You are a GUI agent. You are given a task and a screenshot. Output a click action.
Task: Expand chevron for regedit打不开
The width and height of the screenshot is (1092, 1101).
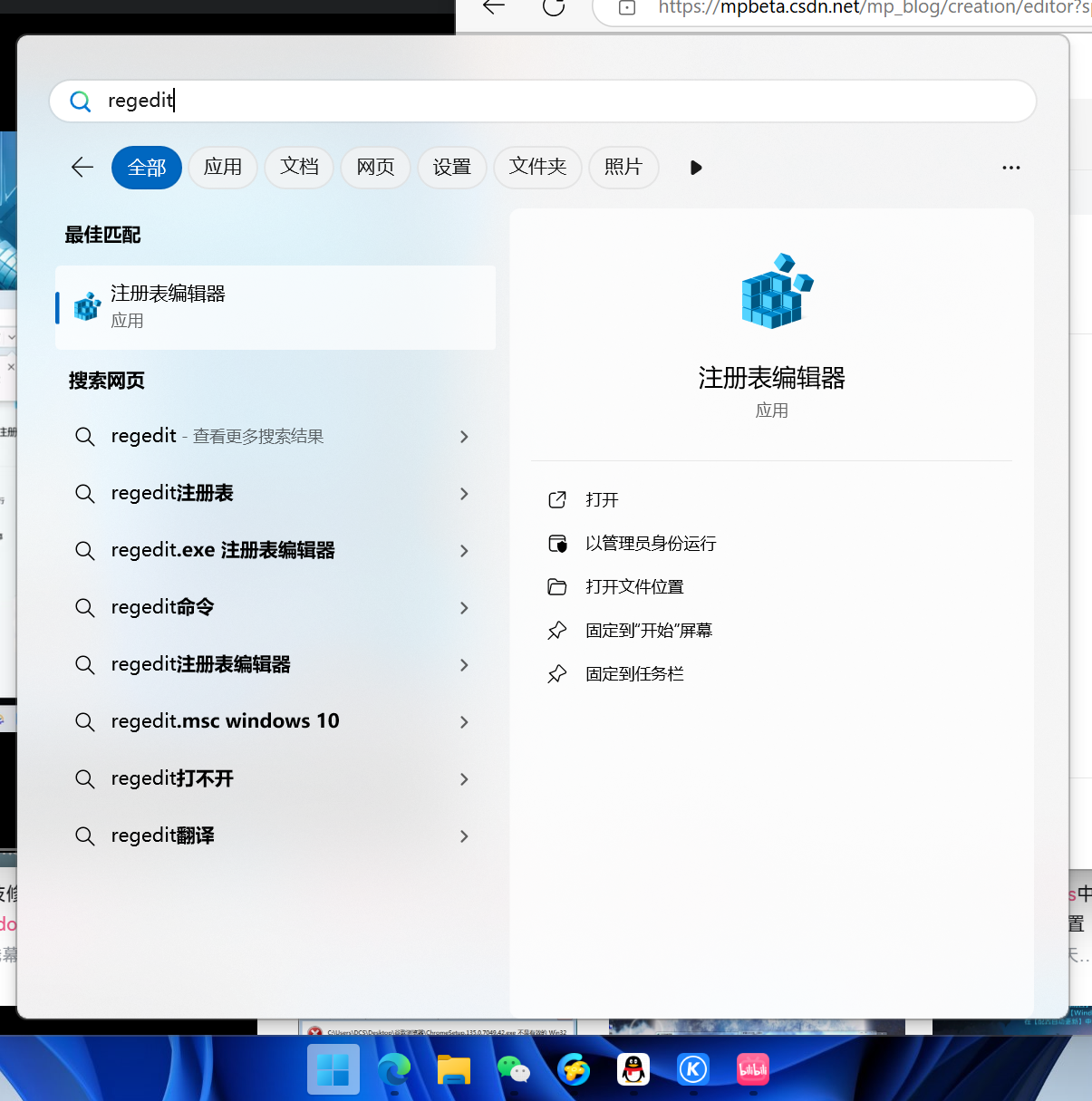[464, 779]
